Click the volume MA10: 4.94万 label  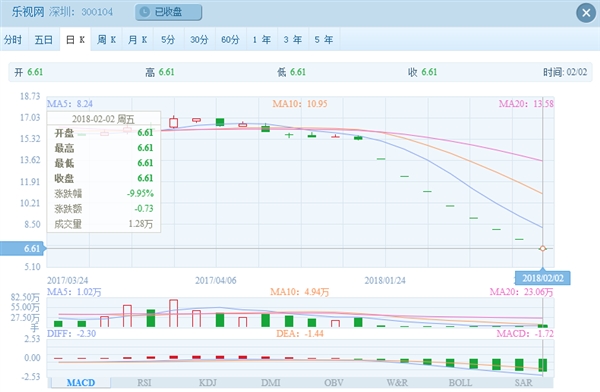tap(300, 292)
